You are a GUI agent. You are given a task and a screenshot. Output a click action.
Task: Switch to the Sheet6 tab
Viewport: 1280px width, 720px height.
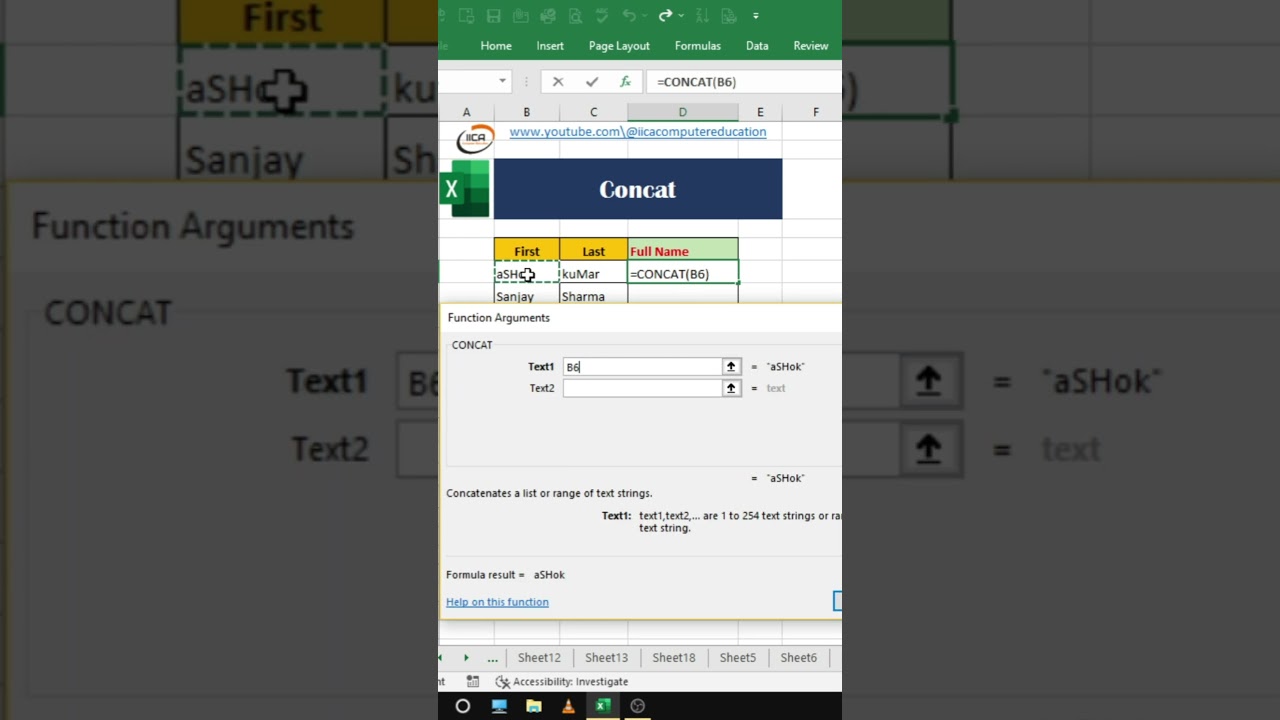(798, 658)
